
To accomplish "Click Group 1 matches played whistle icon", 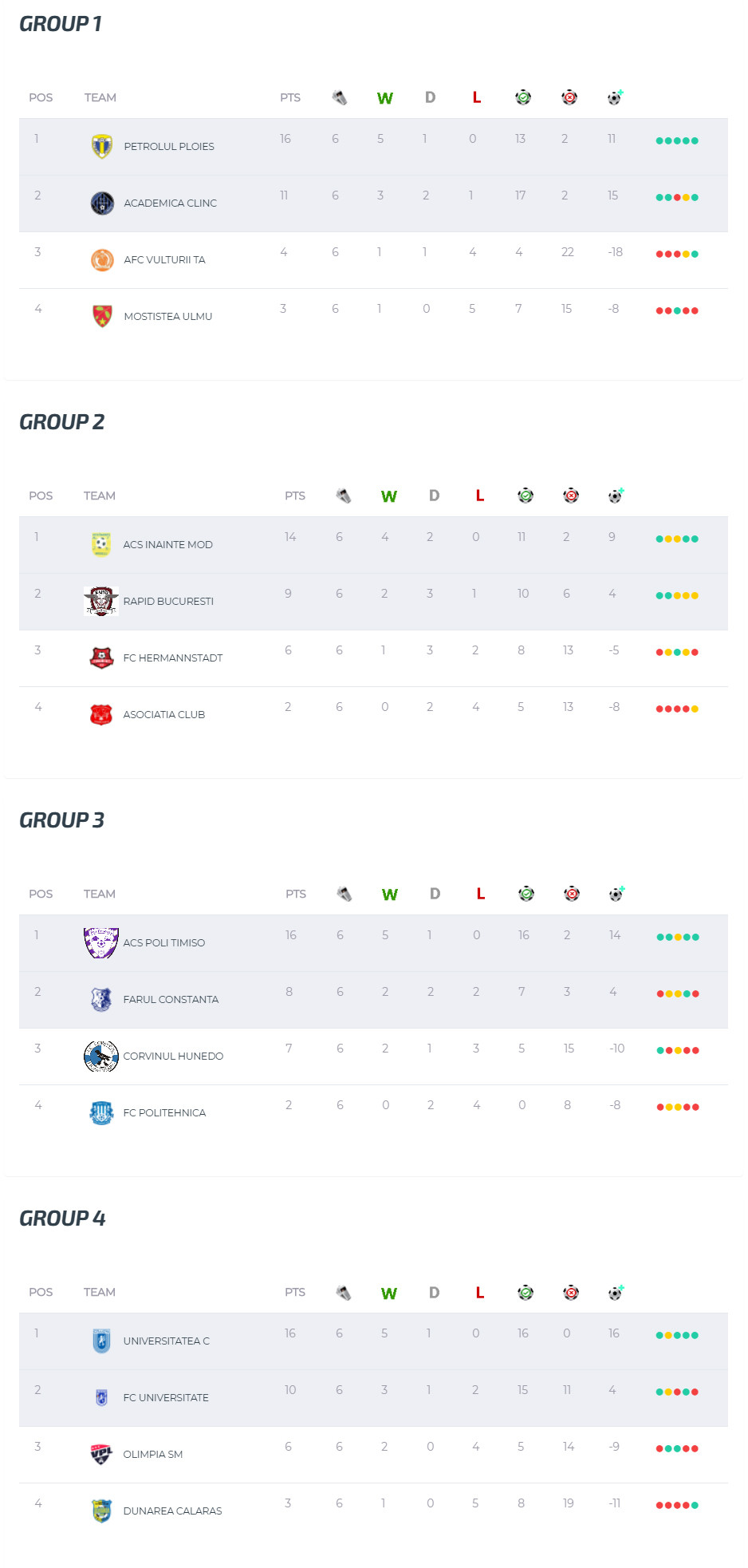I will coord(340,97).
